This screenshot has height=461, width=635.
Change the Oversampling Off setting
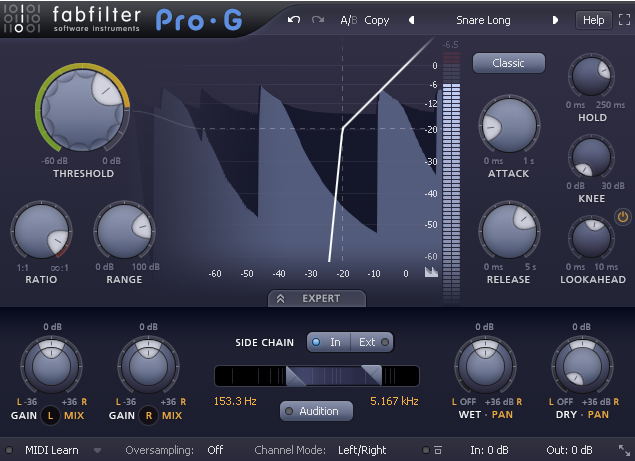pyautogui.click(x=215, y=450)
